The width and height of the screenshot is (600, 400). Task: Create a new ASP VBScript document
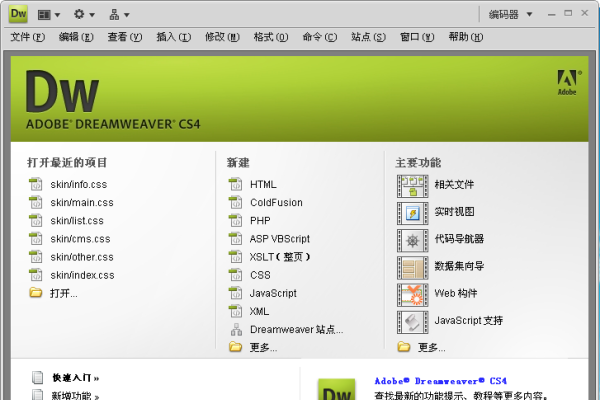pos(280,239)
